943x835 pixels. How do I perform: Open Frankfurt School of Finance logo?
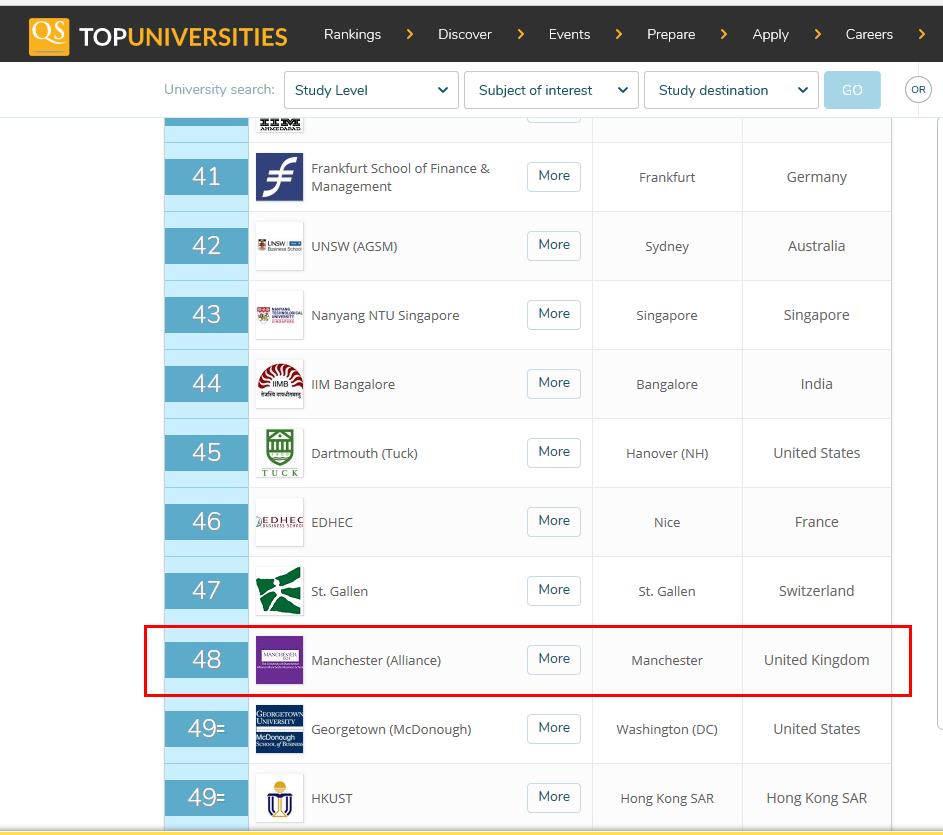[x=280, y=177]
